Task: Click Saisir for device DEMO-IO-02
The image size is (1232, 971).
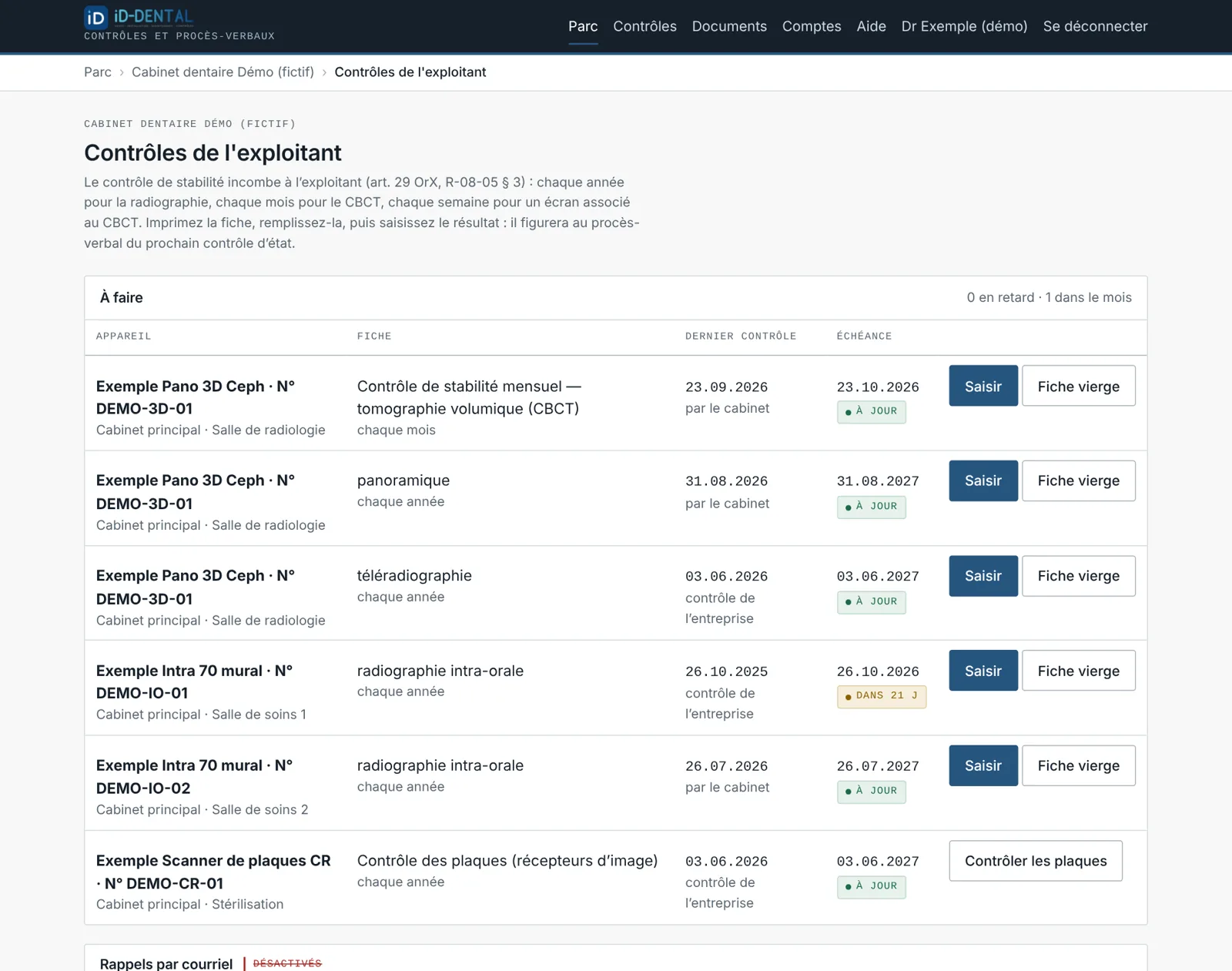Action: click(x=983, y=765)
